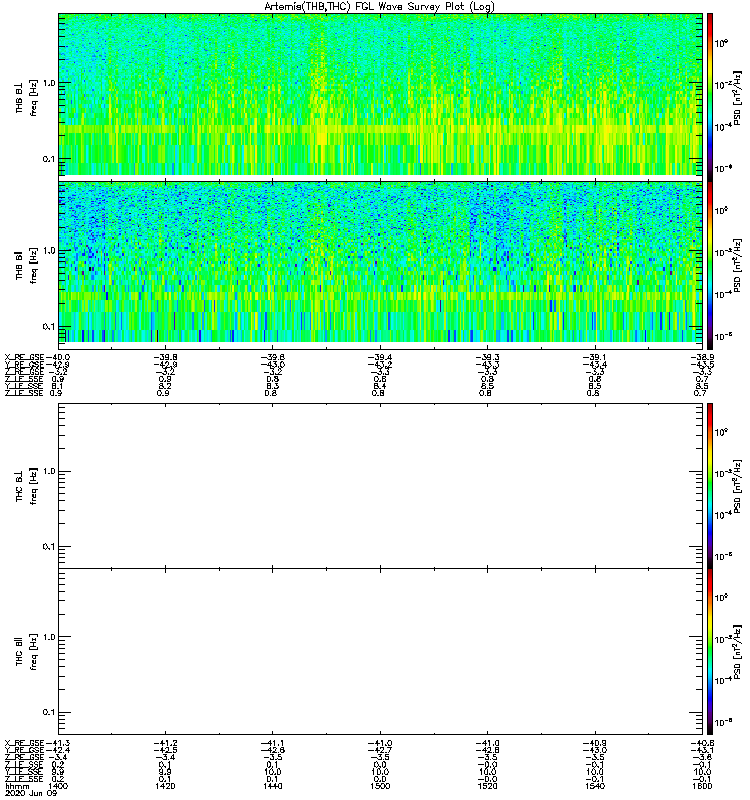Click the empty THC B-parallel plot panel
Screen dimensions: 750x800
click(380, 651)
